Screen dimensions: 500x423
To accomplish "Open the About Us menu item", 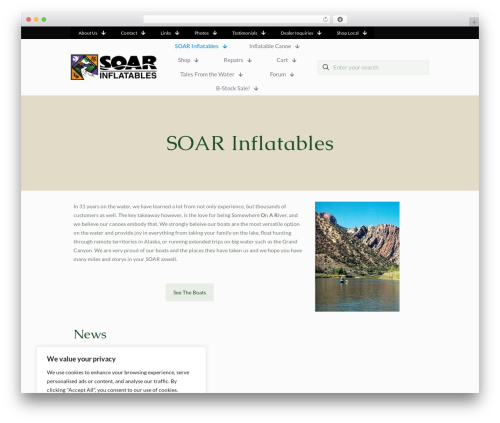I will 88,33.
